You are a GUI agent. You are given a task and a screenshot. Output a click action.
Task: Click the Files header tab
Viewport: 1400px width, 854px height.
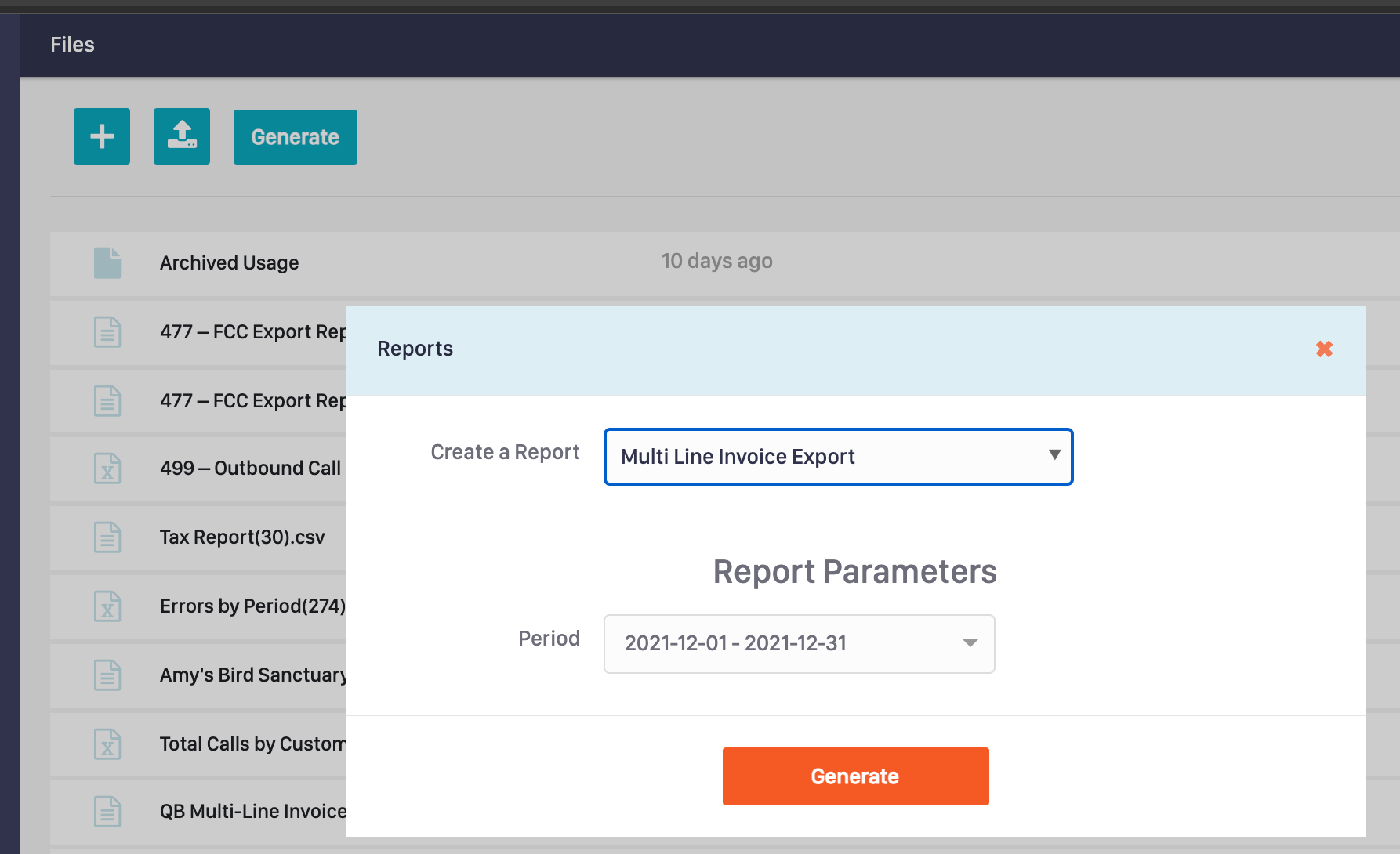(71, 45)
